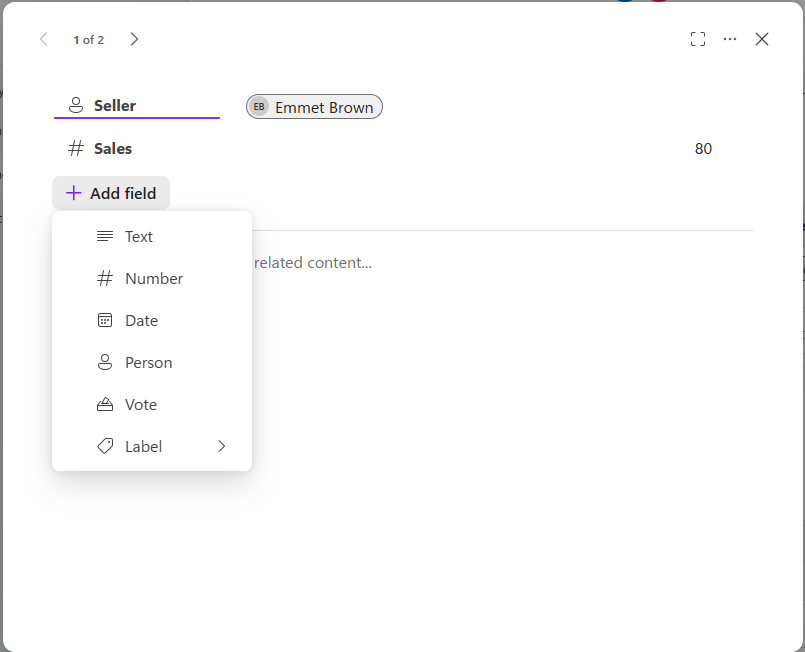
Task: Open the Label field type option
Action: [143, 447]
